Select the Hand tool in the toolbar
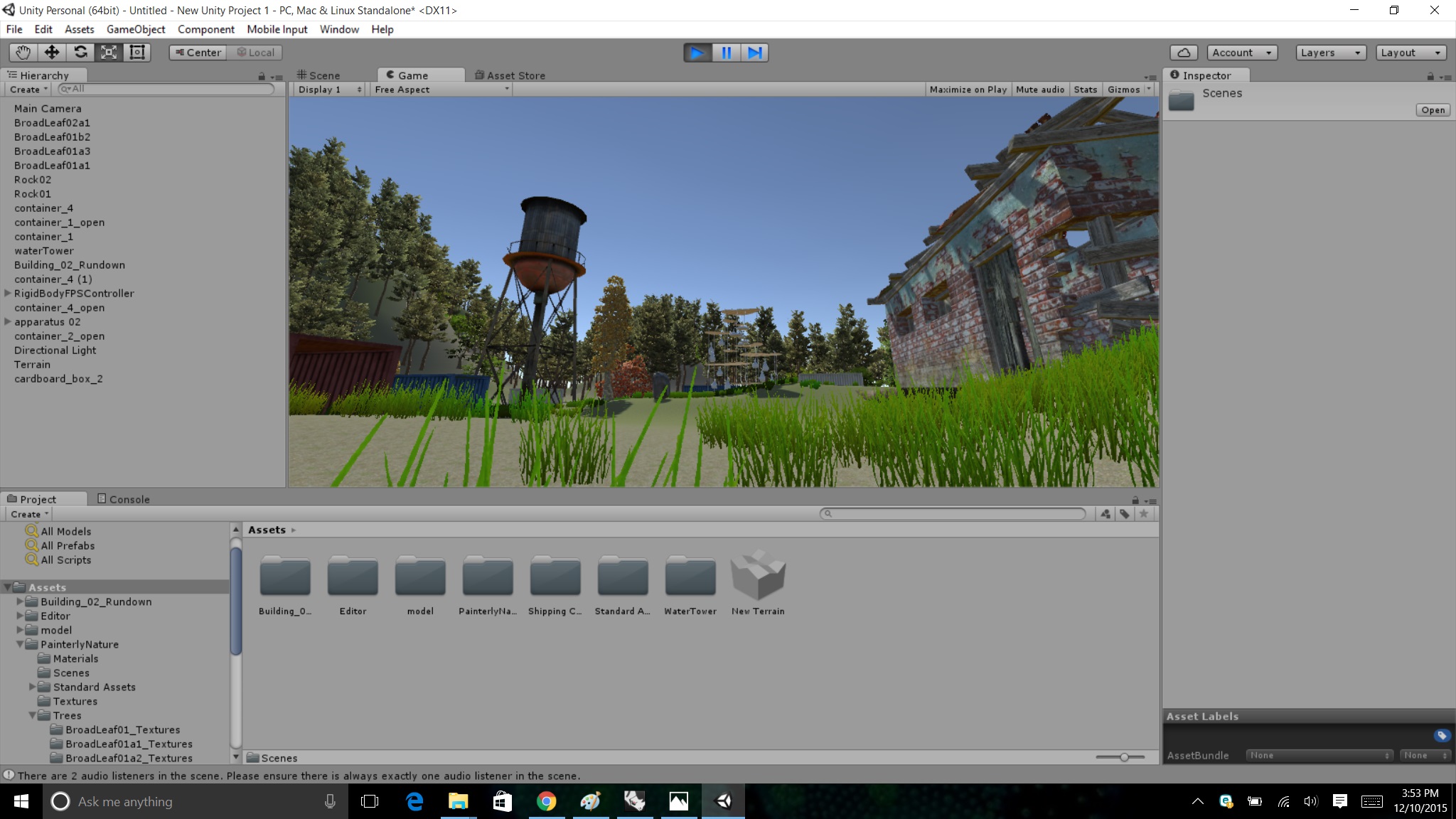 22,52
